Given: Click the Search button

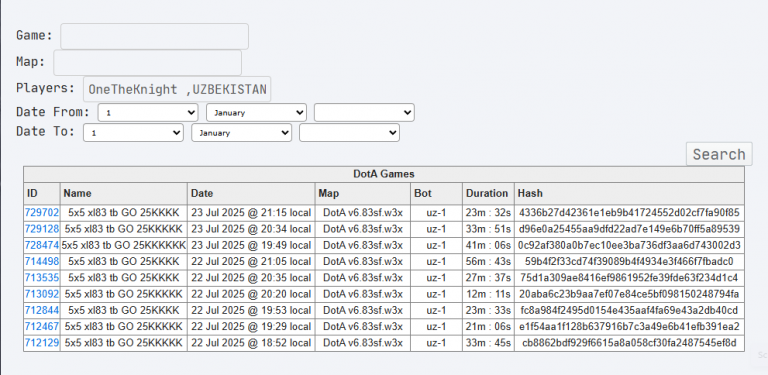Looking at the screenshot, I should (719, 154).
